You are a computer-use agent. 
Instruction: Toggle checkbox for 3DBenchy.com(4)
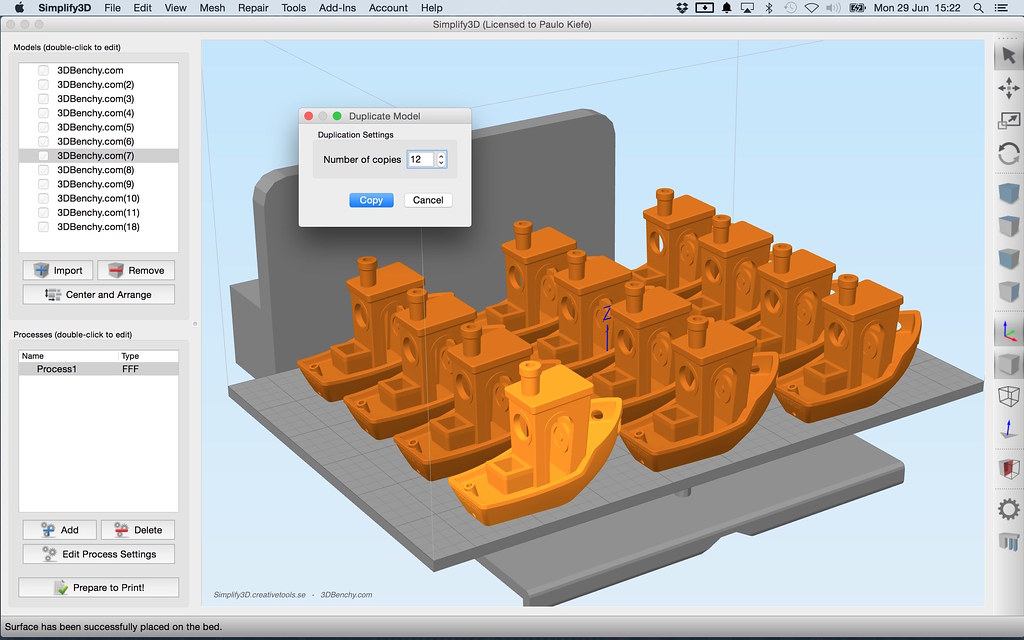tap(43, 113)
